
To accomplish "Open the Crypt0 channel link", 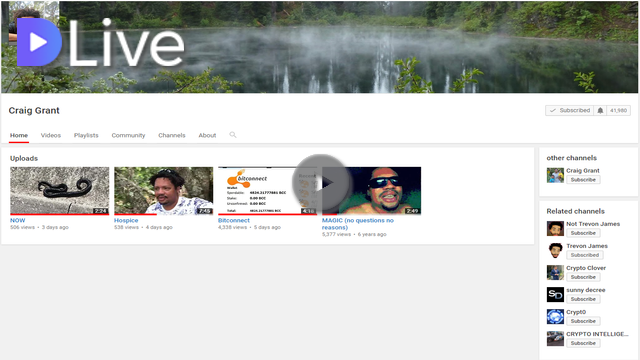I will (x=576, y=312).
